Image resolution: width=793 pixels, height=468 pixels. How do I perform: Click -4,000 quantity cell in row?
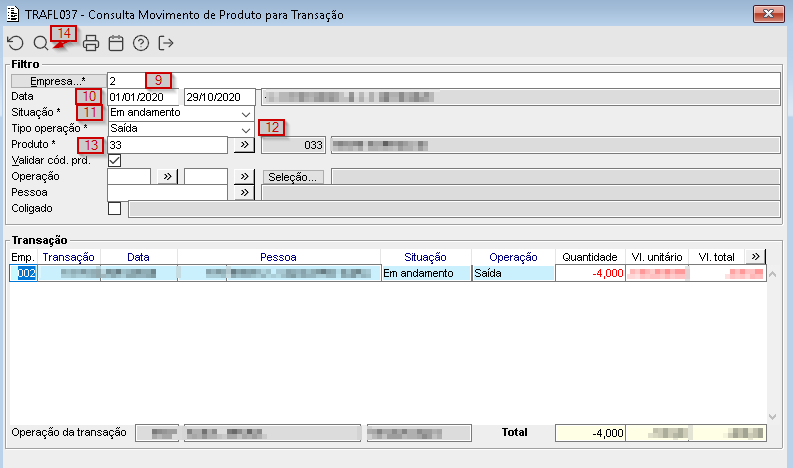tap(590, 273)
